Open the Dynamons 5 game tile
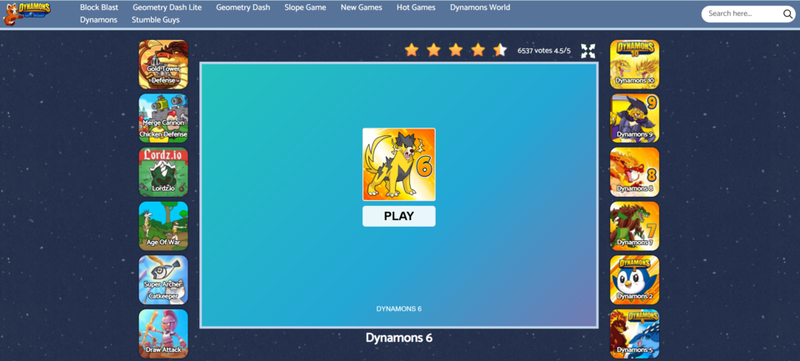 coord(635,333)
